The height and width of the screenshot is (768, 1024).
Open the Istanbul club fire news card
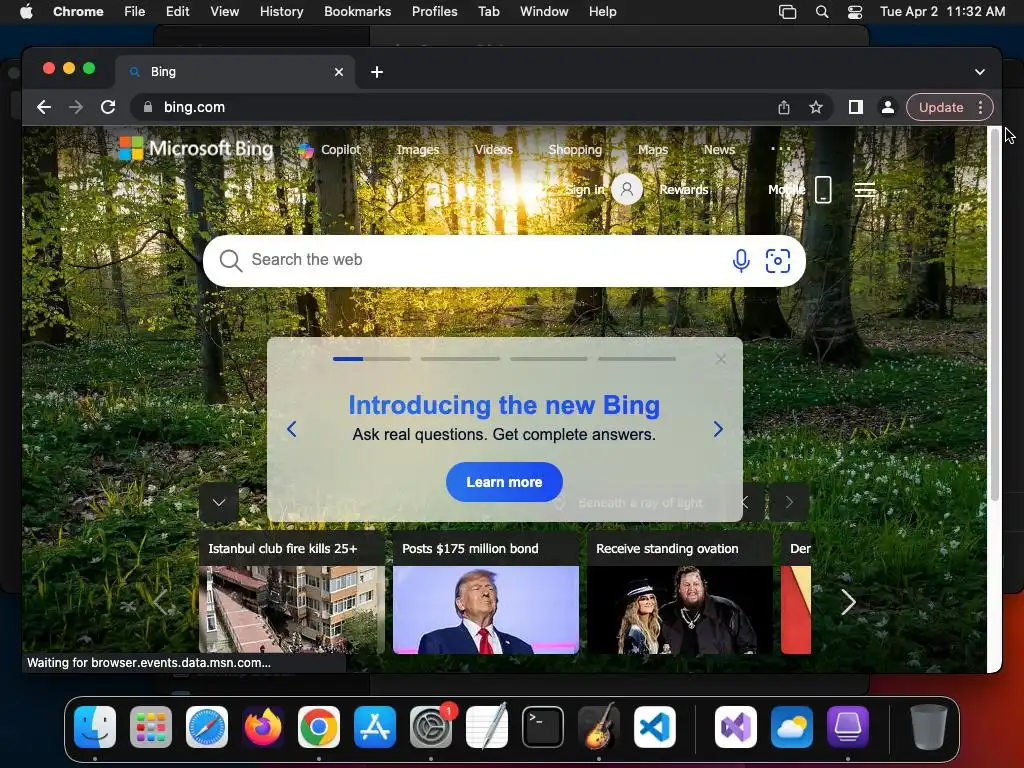(x=292, y=593)
